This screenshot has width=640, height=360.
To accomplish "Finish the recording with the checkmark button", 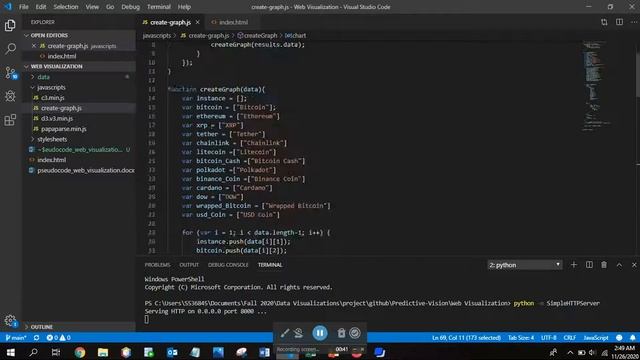I will click(x=355, y=333).
